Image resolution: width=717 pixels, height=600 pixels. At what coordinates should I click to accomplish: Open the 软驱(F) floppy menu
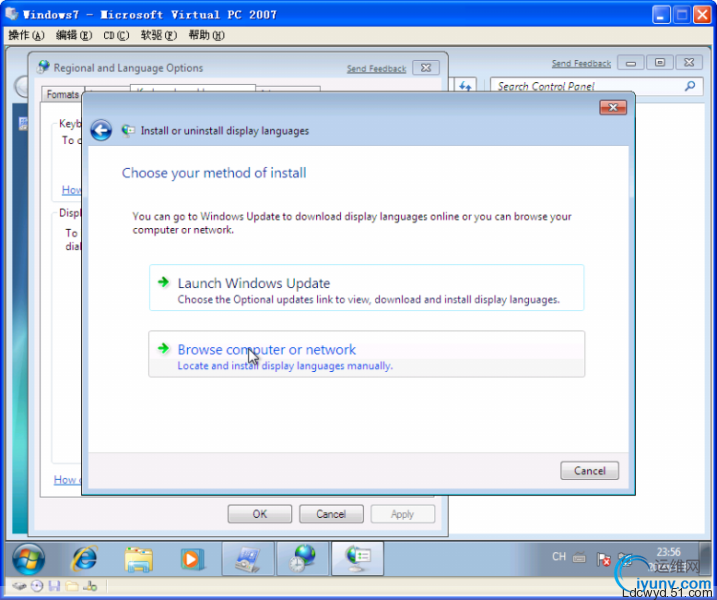point(159,35)
